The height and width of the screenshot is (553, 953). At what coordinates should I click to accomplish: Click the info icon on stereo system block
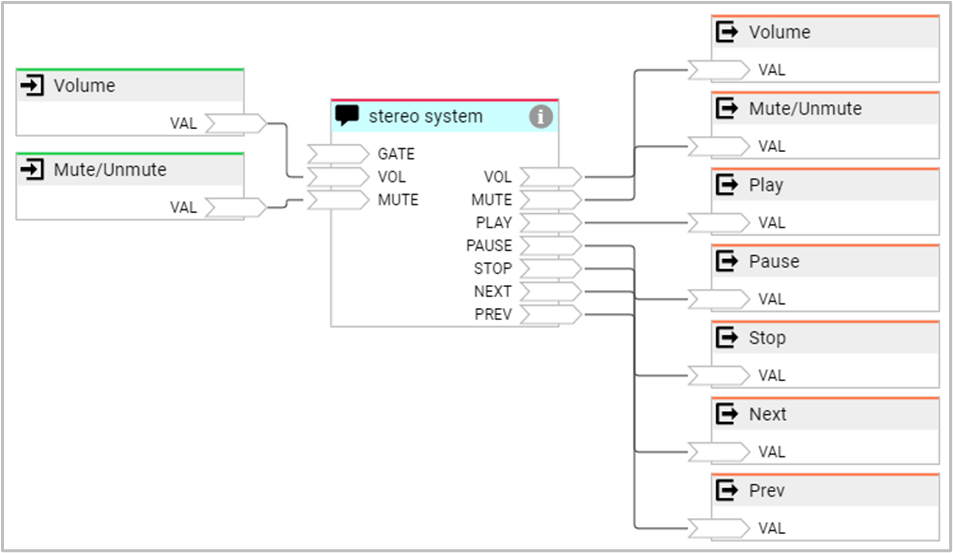tap(541, 116)
